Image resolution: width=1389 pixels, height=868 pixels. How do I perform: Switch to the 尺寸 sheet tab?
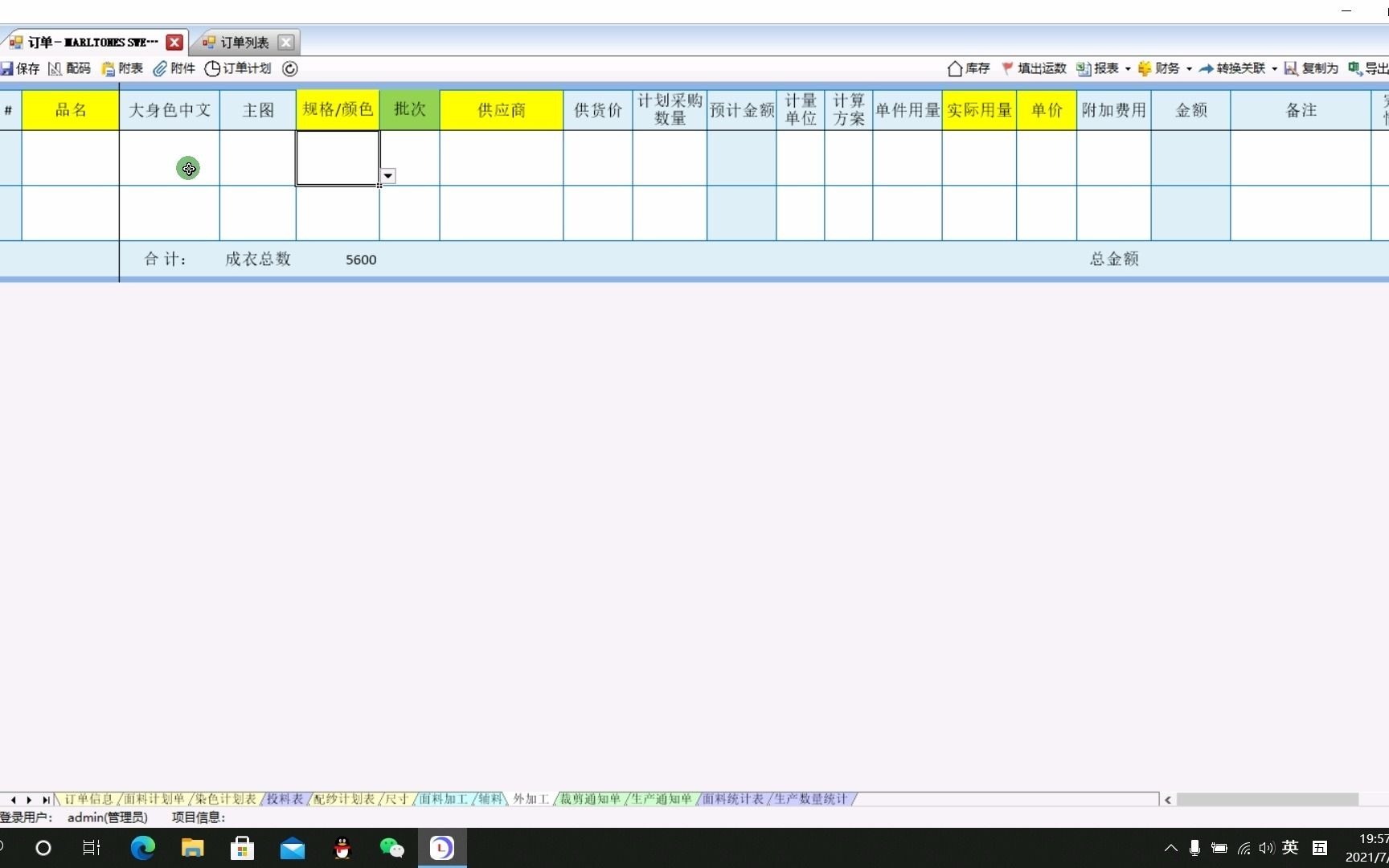point(397,799)
